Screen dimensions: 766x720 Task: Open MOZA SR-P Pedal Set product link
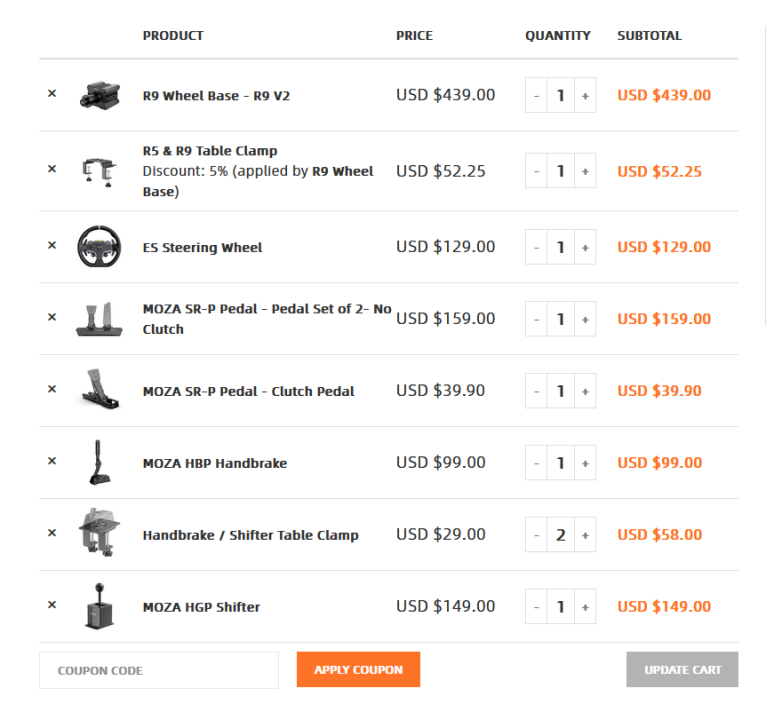[x=266, y=309]
